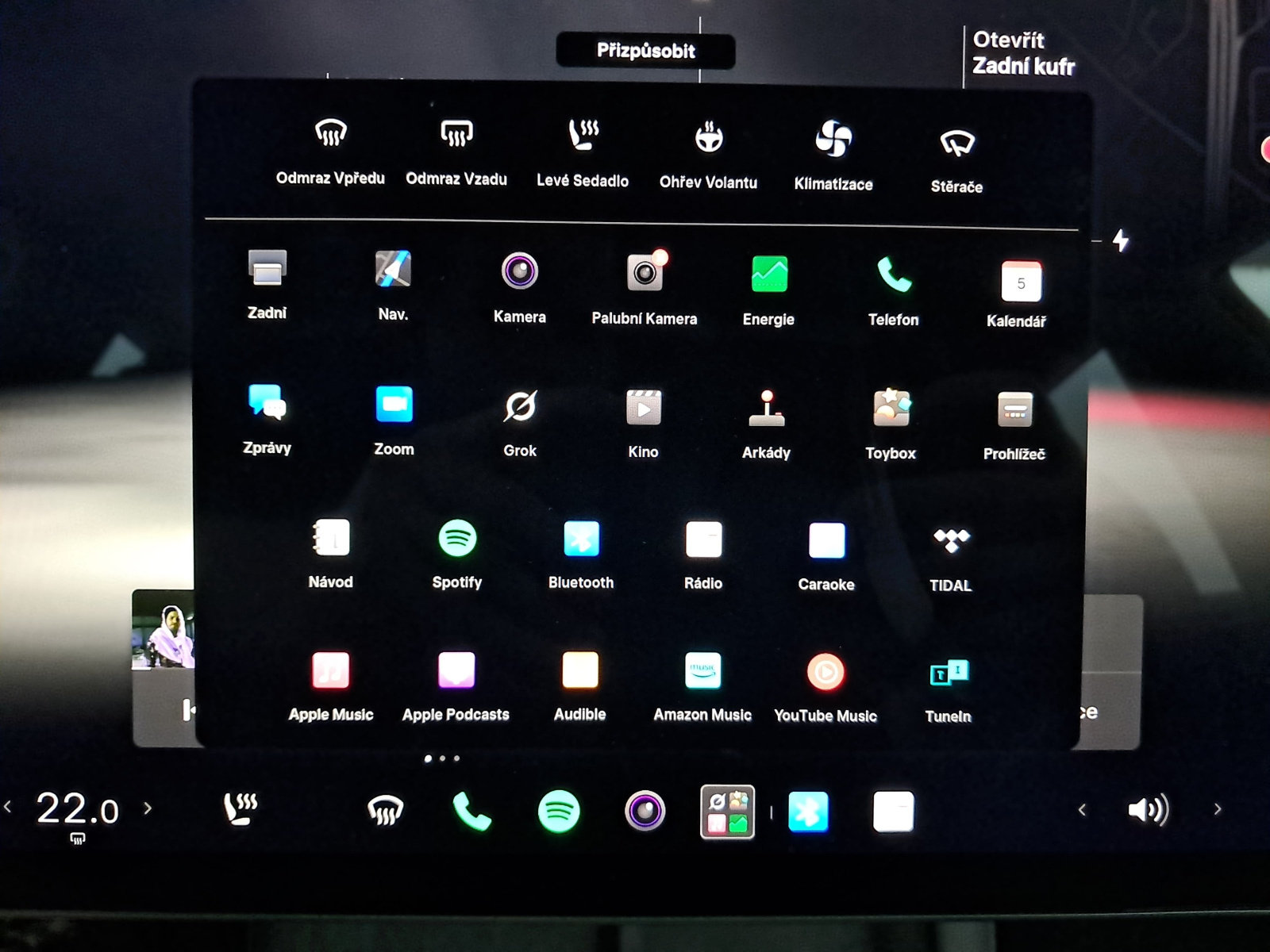Toggle Odmraz Vpředu front defrost
Viewport: 1270px width, 952px height.
pos(330,152)
